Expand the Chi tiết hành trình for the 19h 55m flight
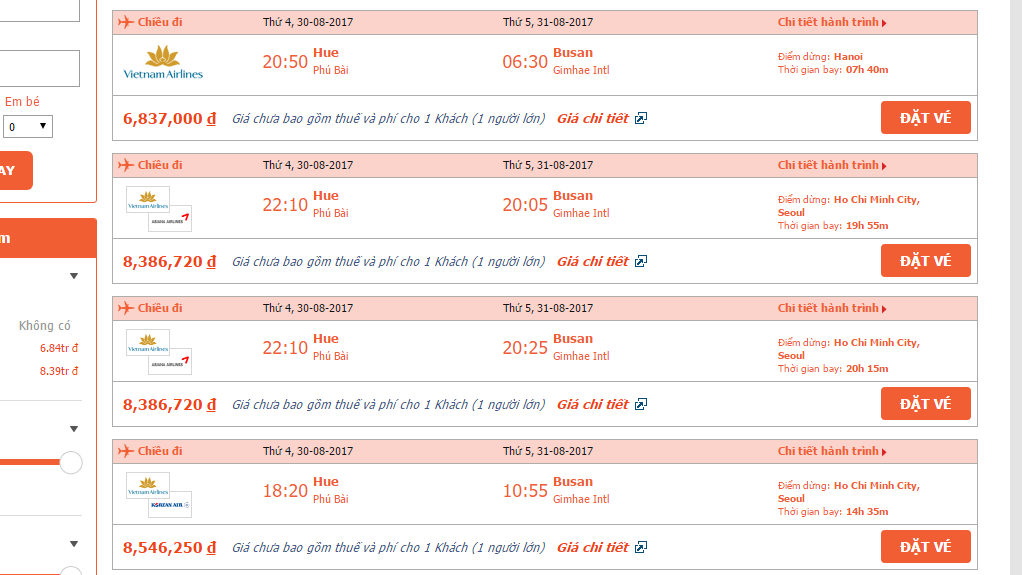Screen dimensions: 1022x575 832,165
